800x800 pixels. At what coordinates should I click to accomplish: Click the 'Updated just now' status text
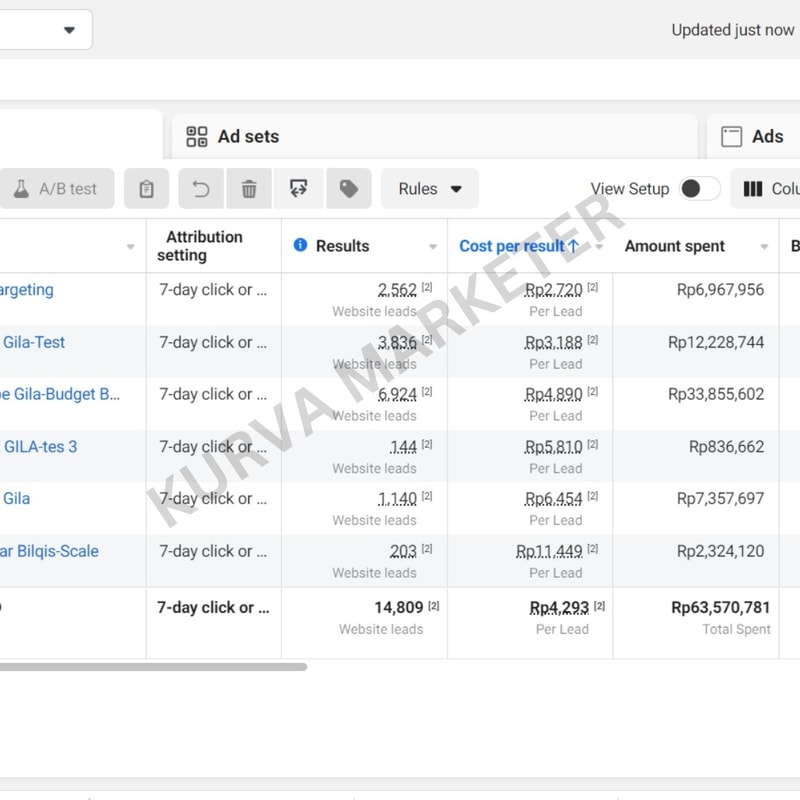pos(733,30)
